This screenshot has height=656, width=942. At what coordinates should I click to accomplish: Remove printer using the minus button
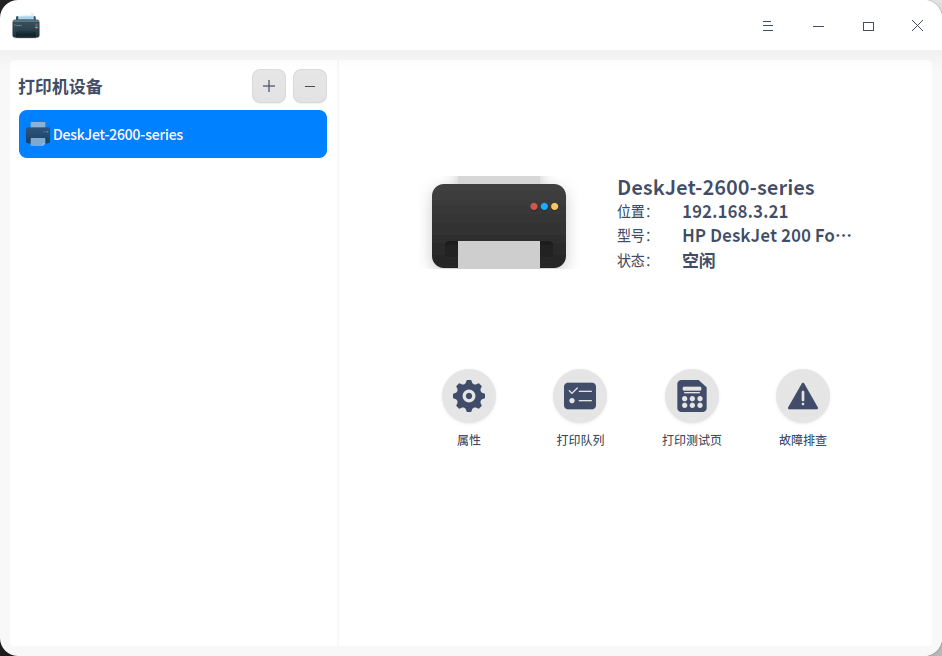tap(310, 86)
